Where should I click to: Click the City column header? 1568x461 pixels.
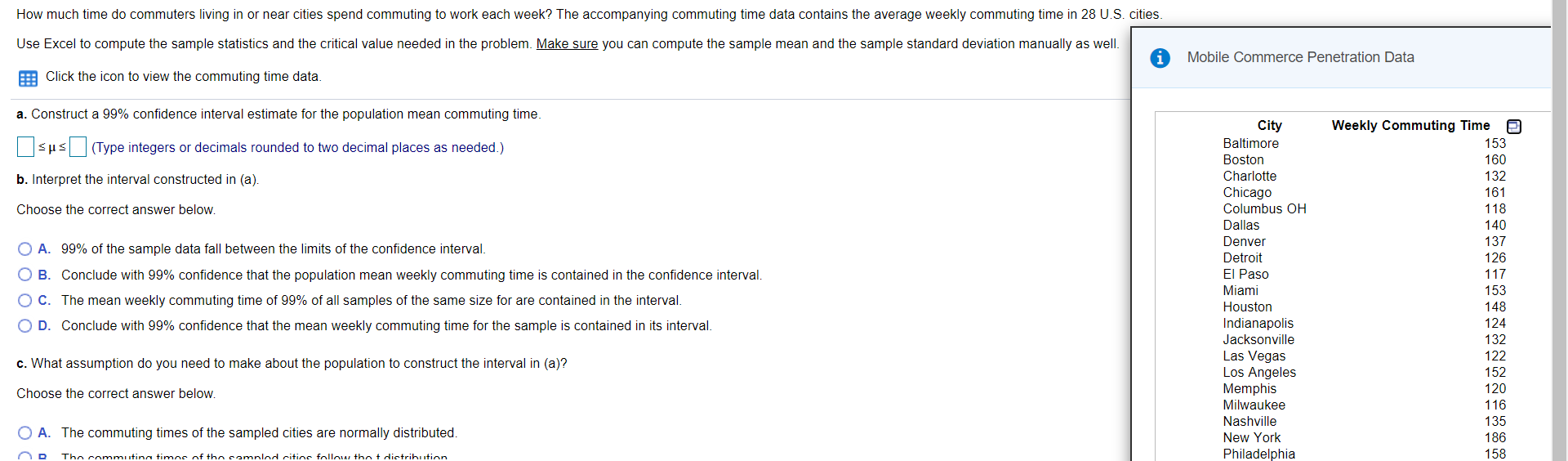pyautogui.click(x=1269, y=125)
